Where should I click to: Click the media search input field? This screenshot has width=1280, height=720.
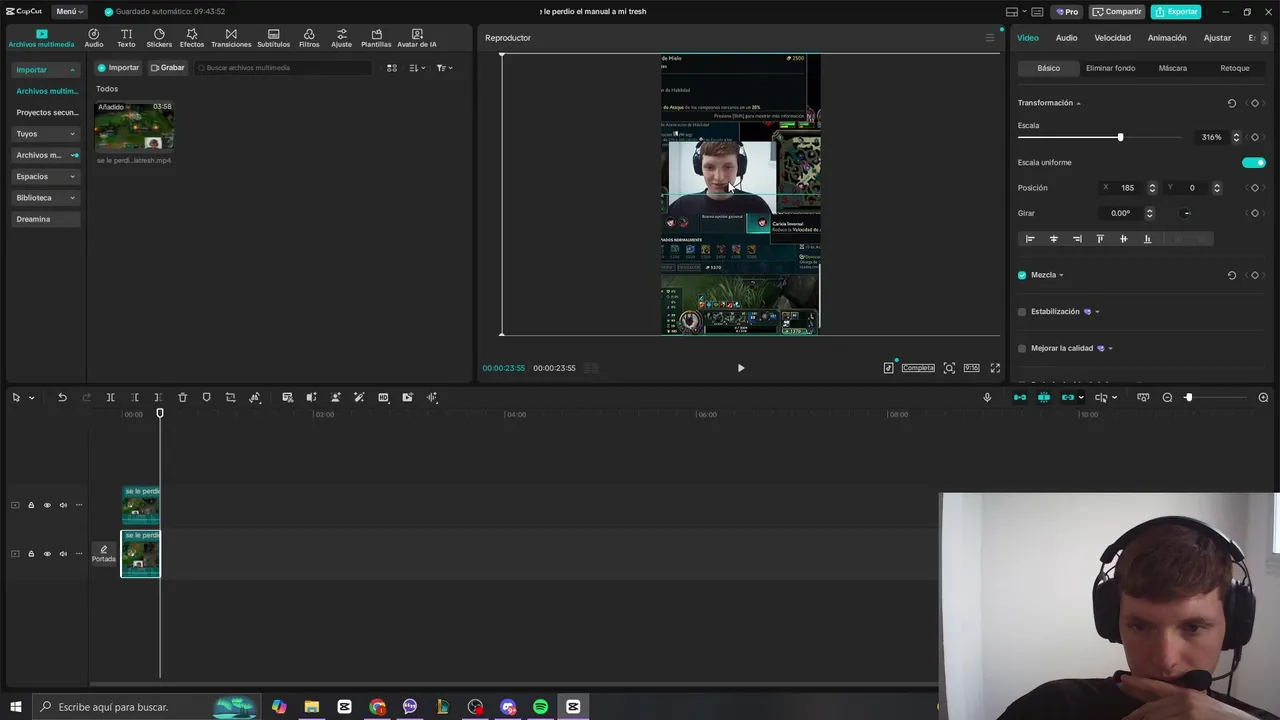[283, 68]
